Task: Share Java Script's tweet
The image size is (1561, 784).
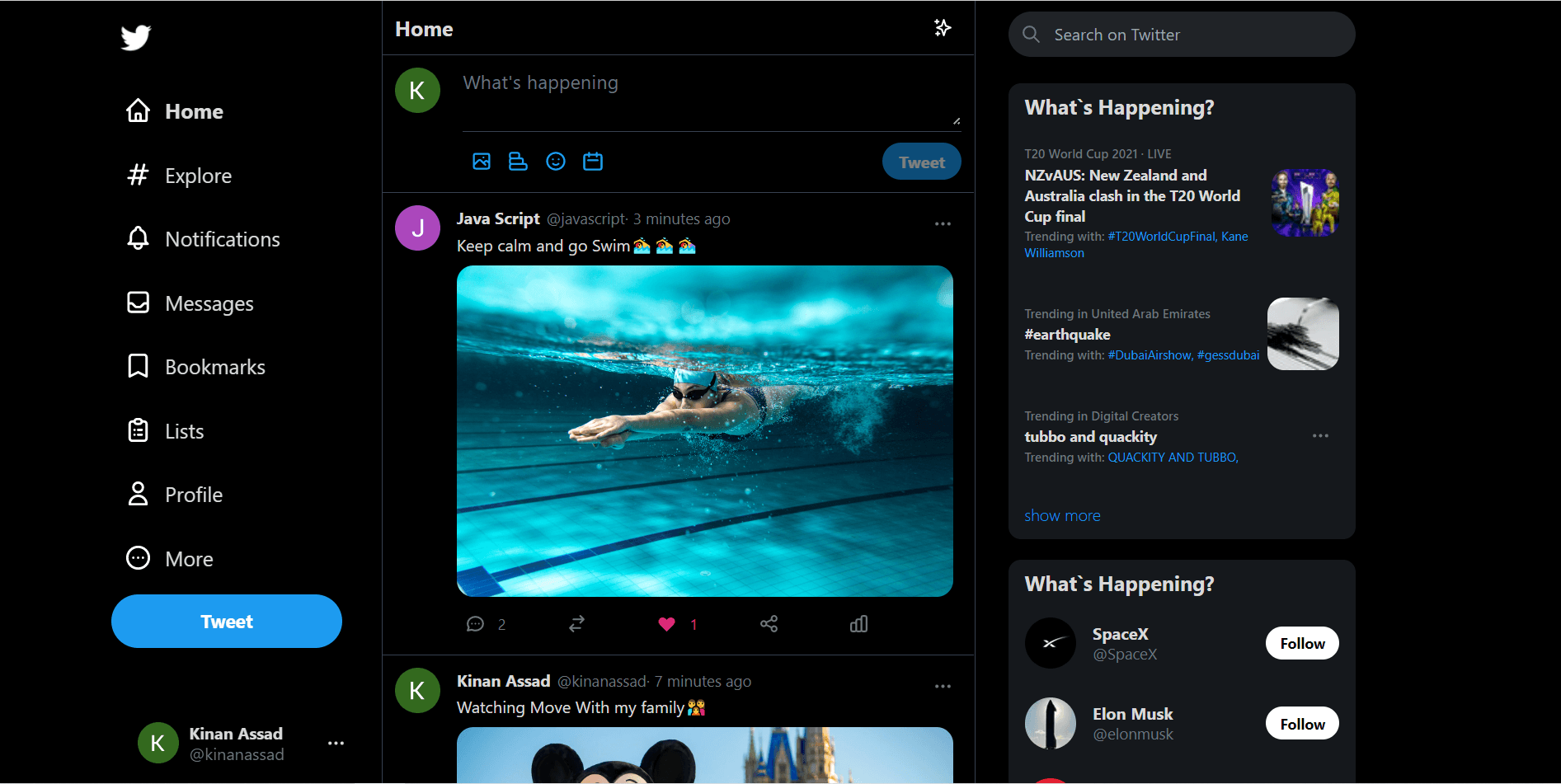Action: [769, 624]
